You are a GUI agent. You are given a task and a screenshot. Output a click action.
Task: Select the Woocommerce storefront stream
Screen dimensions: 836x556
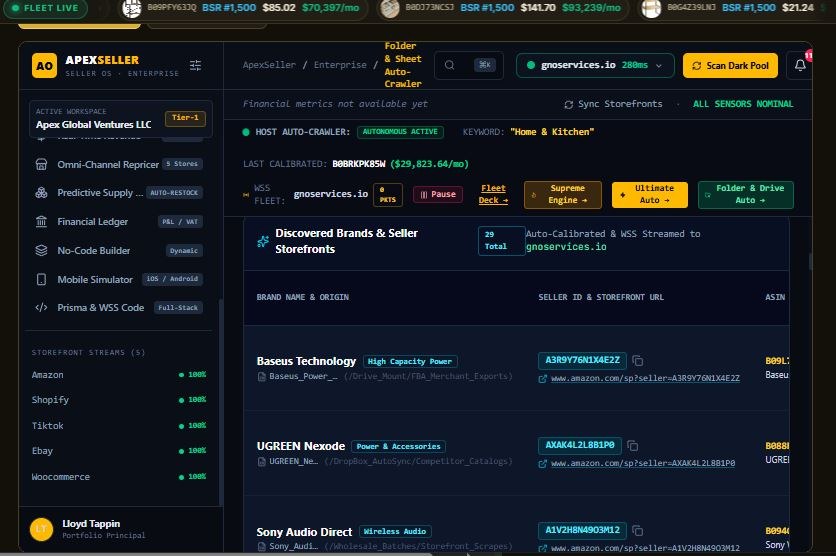pos(119,477)
